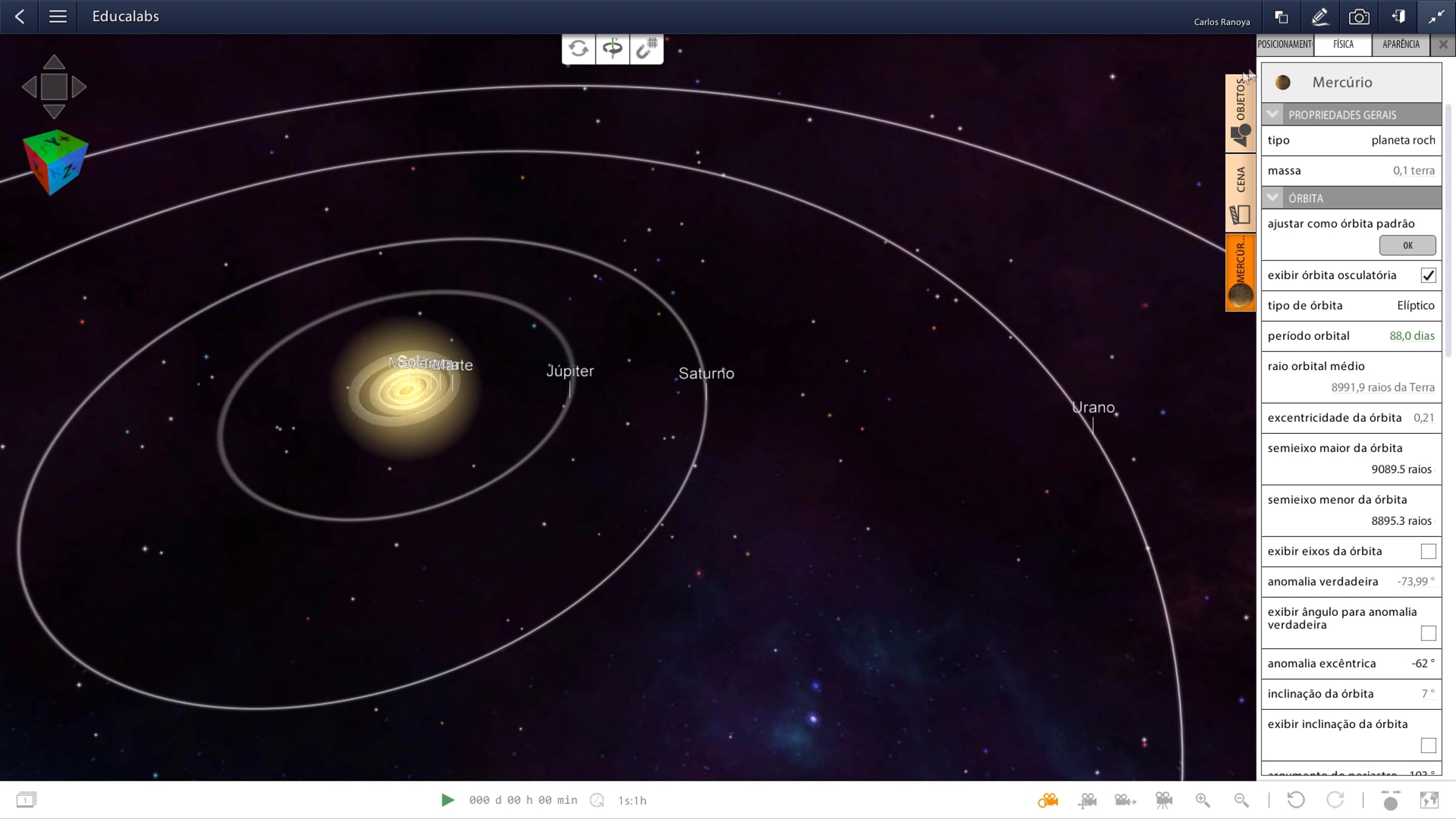Viewport: 1456px width, 819px height.
Task: Switch to the Aparência tab
Action: coord(1400,44)
